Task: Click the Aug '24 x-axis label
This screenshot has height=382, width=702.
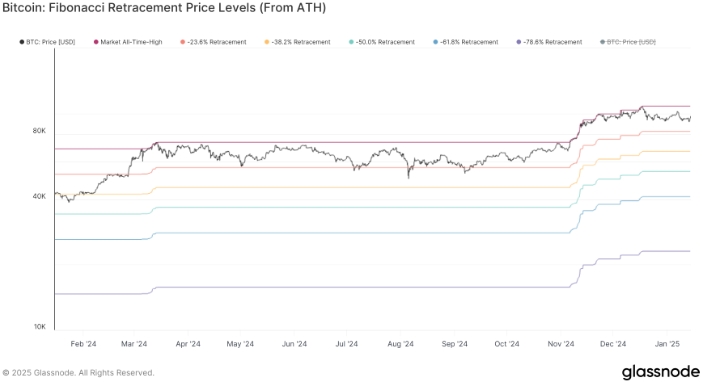Action: point(400,344)
